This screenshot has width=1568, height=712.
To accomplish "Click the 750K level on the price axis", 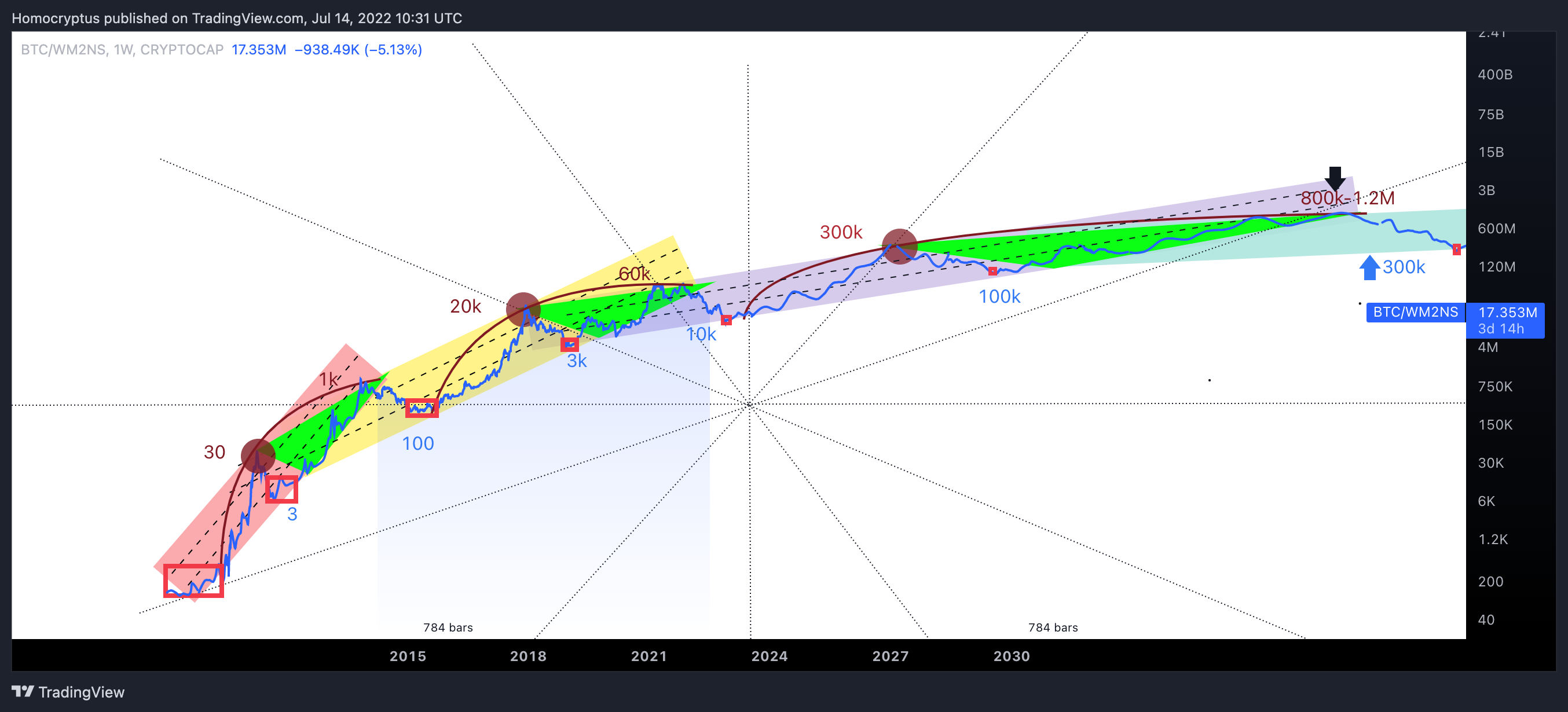I will pyautogui.click(x=1495, y=387).
